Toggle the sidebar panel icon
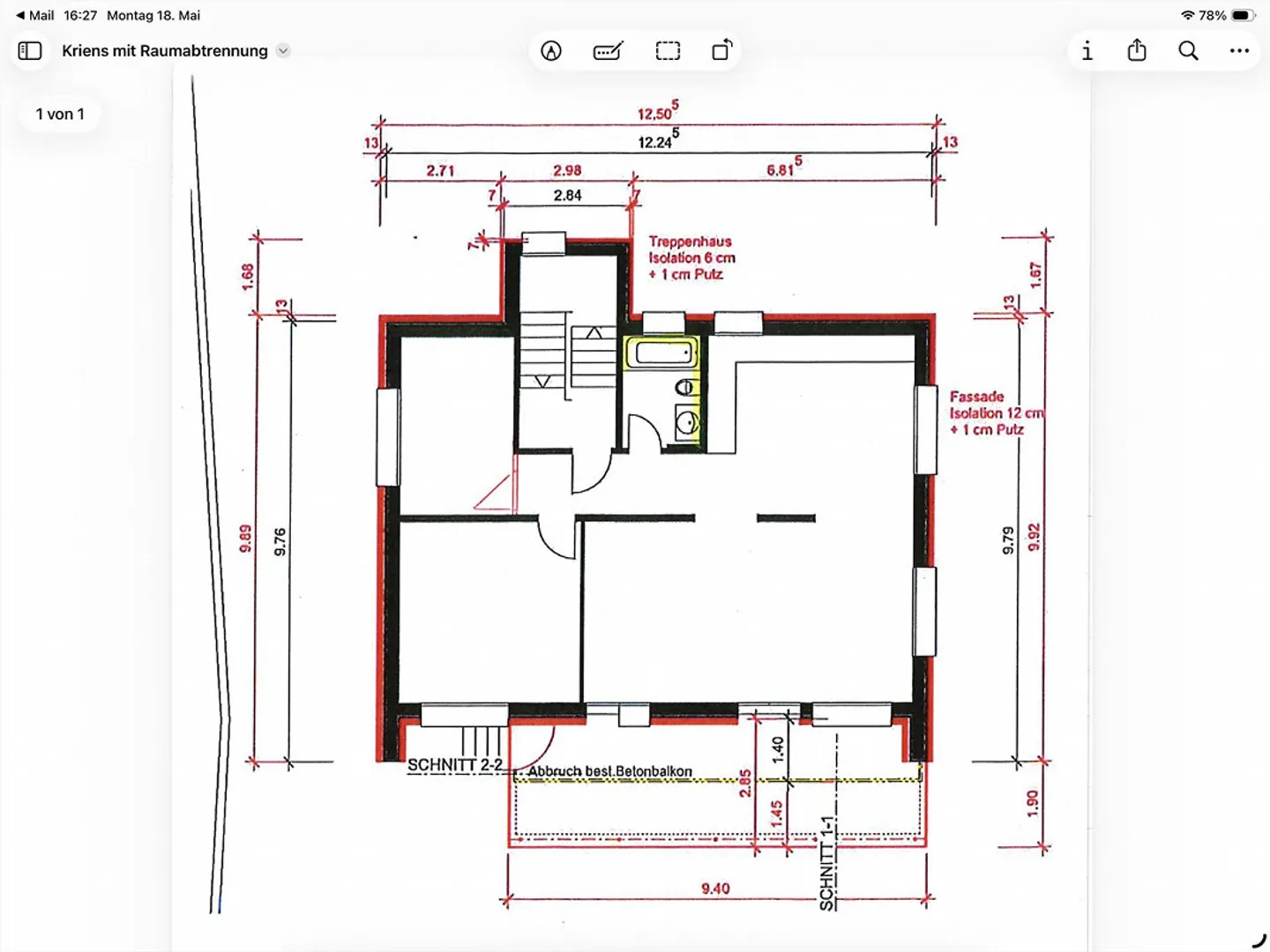 30,51
